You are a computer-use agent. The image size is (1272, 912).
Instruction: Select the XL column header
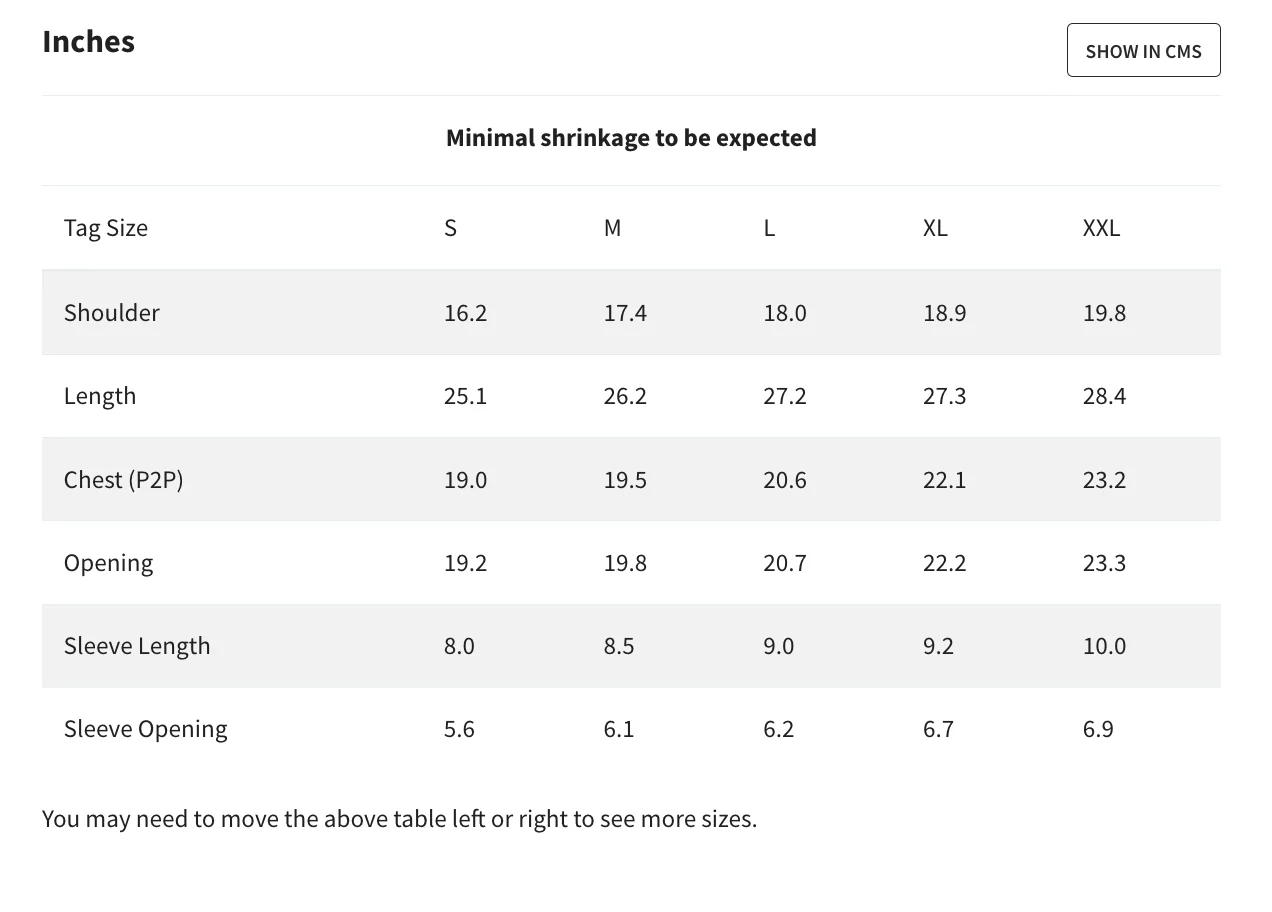pos(935,228)
